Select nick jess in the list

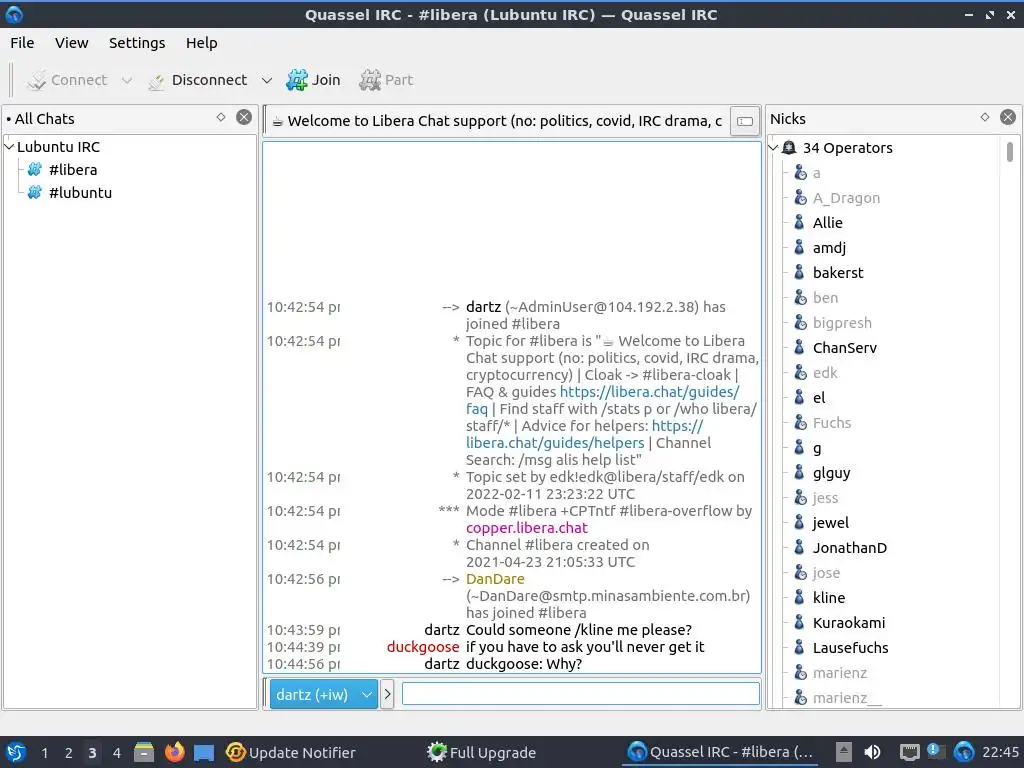coord(825,498)
